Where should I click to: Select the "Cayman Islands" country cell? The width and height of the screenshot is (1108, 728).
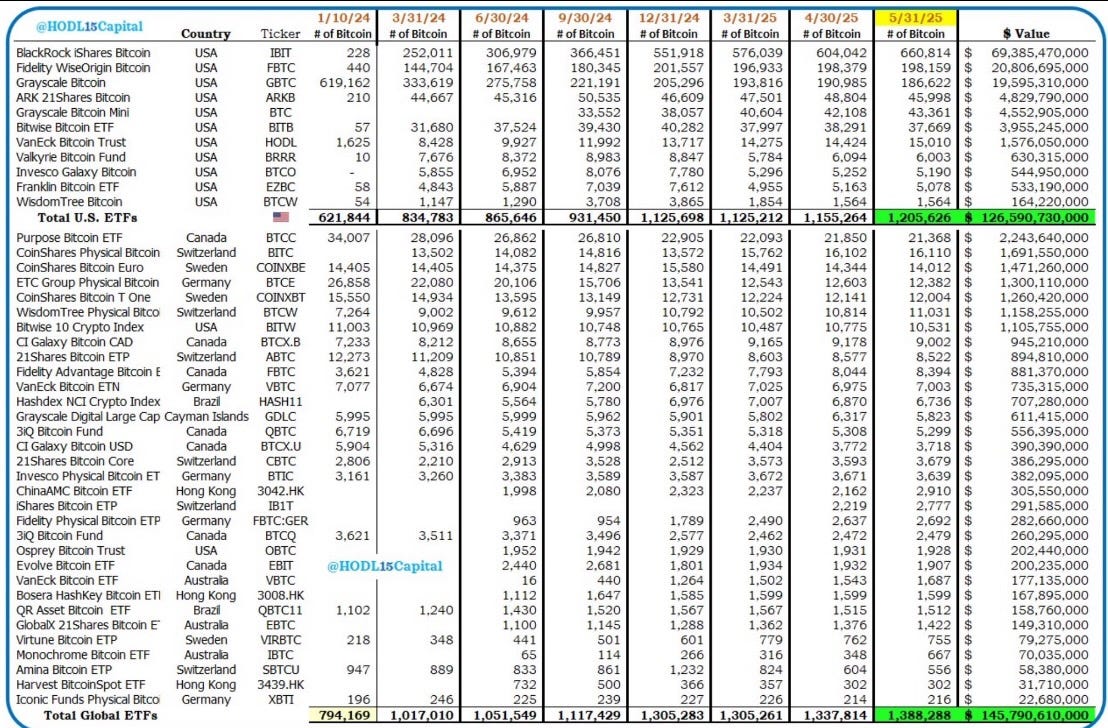tap(206, 416)
